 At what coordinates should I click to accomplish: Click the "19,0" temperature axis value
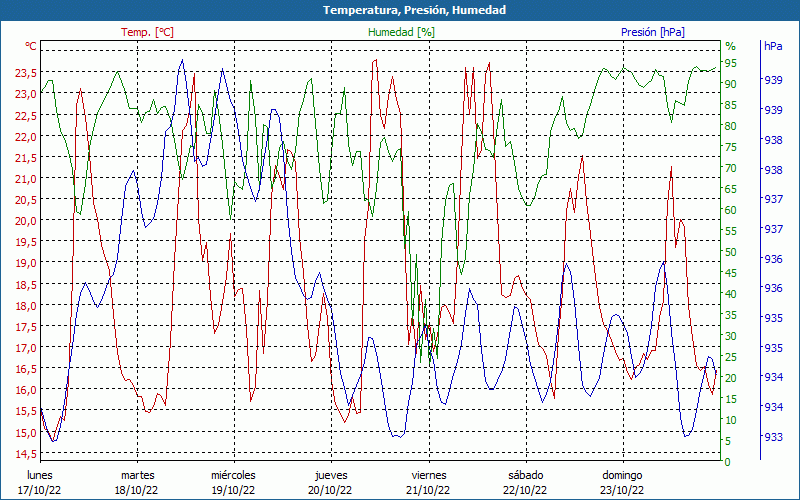tap(26, 263)
